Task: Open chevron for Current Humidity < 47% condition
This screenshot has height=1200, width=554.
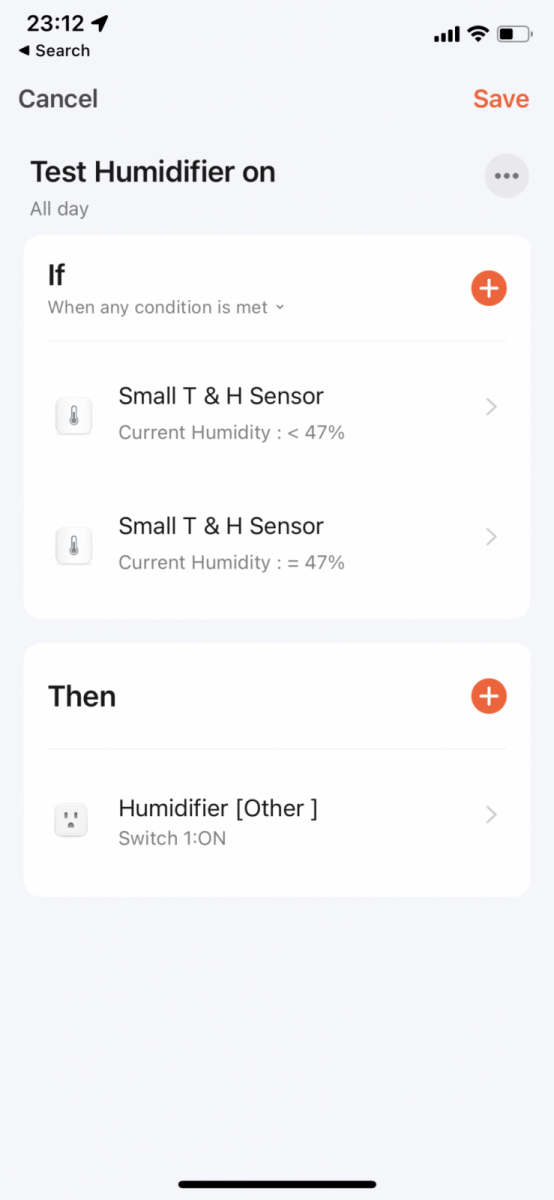Action: [491, 407]
